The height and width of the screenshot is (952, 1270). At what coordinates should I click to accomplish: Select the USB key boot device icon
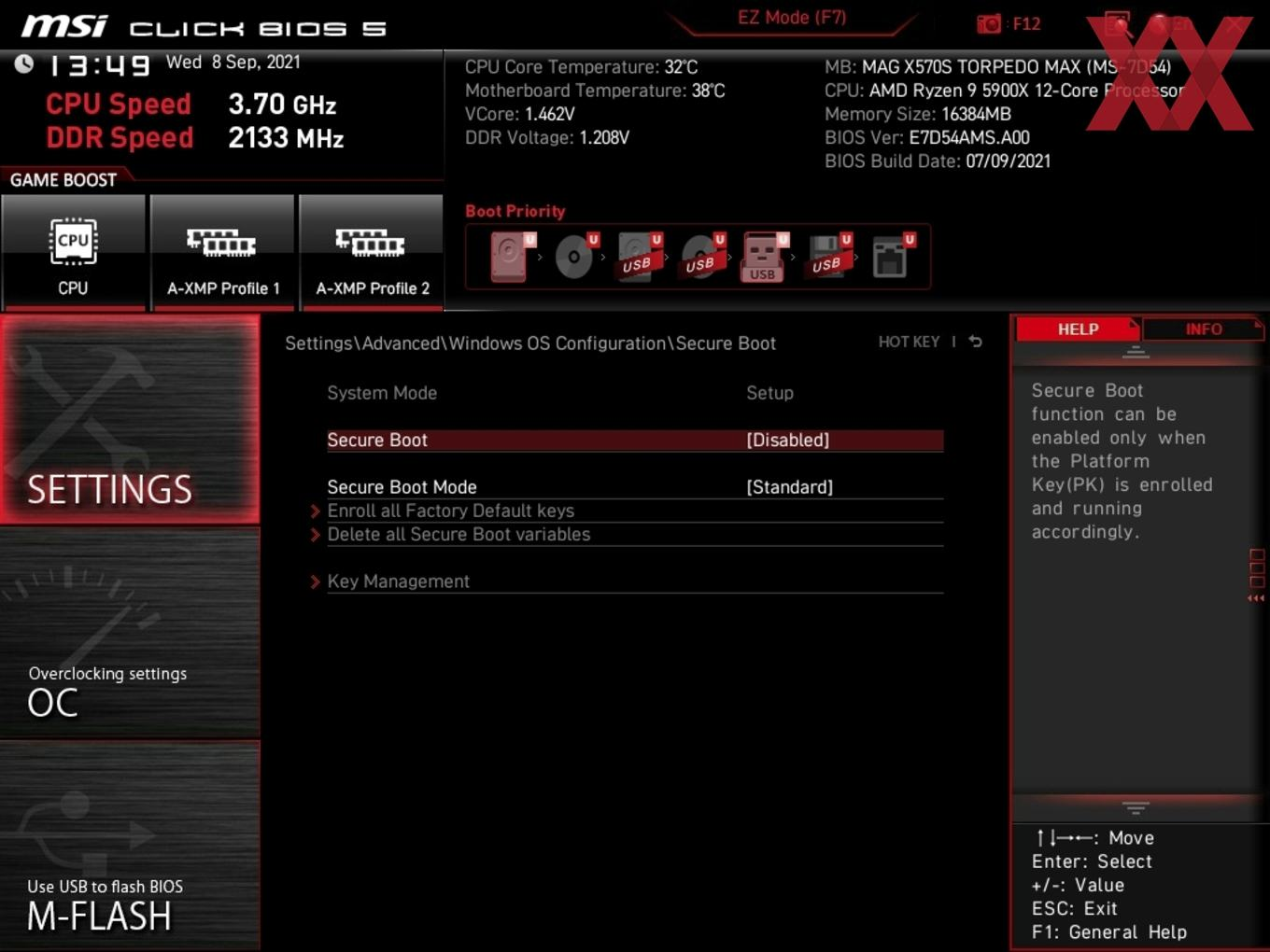pos(765,258)
